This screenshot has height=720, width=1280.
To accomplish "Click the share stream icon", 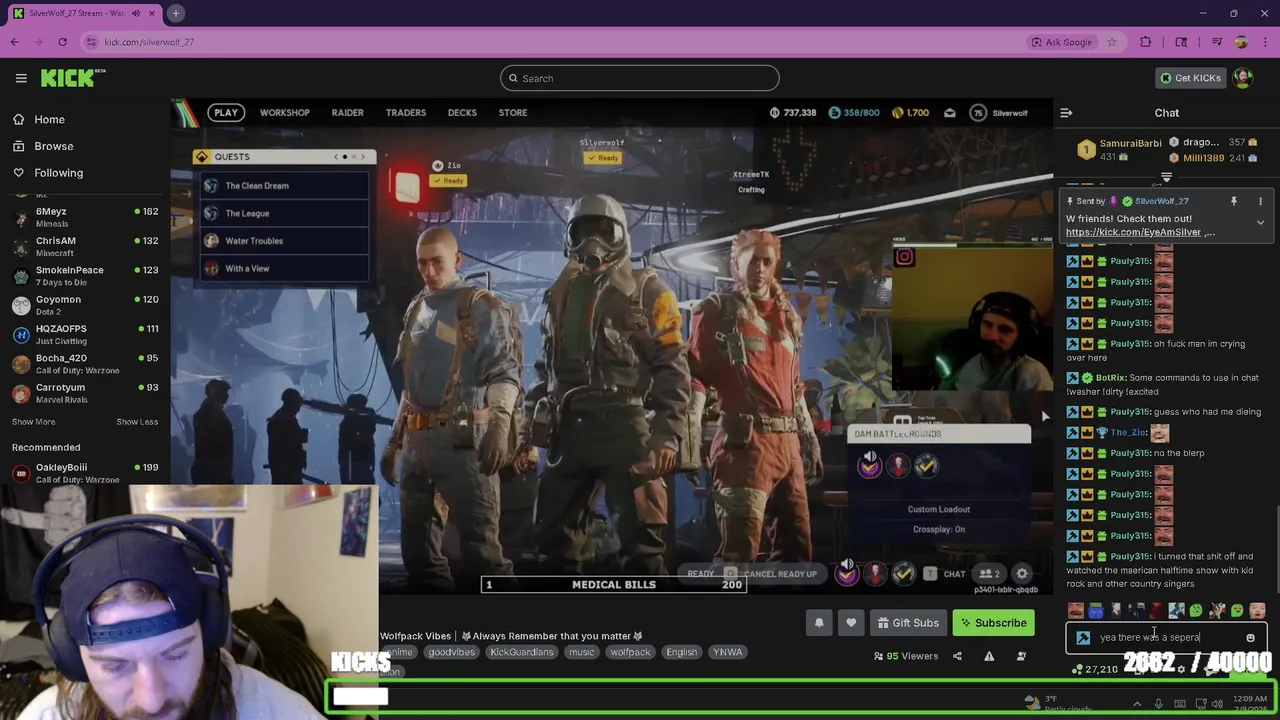I will 957,656.
